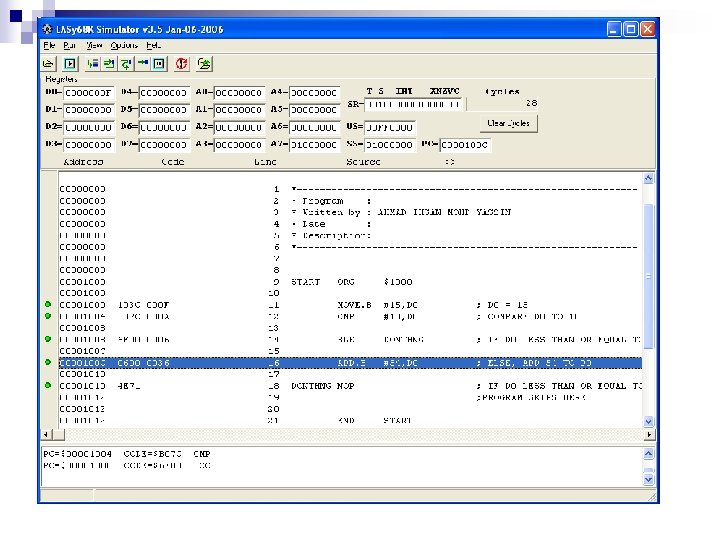The width and height of the screenshot is (720, 540).
Task: Click the A3 register field
Action: 239,145
